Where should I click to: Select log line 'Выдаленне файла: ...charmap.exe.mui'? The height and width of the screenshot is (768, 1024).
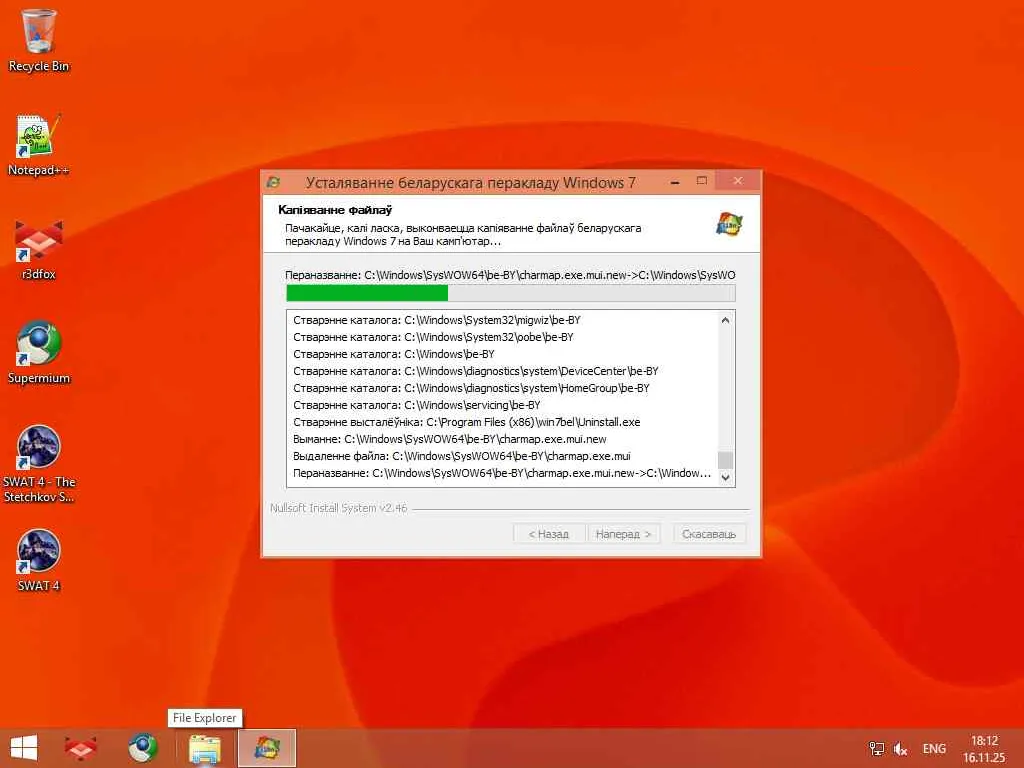462,456
